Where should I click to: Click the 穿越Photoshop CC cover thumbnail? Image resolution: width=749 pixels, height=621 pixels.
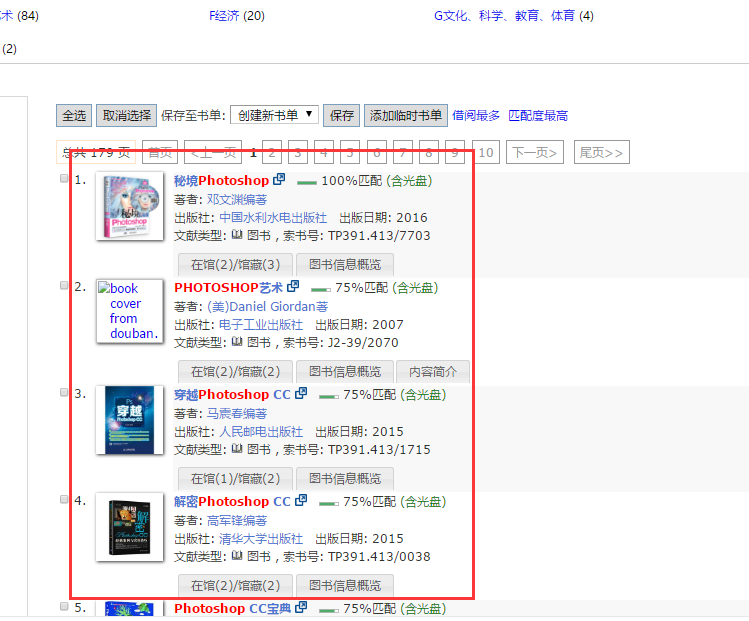click(129, 421)
